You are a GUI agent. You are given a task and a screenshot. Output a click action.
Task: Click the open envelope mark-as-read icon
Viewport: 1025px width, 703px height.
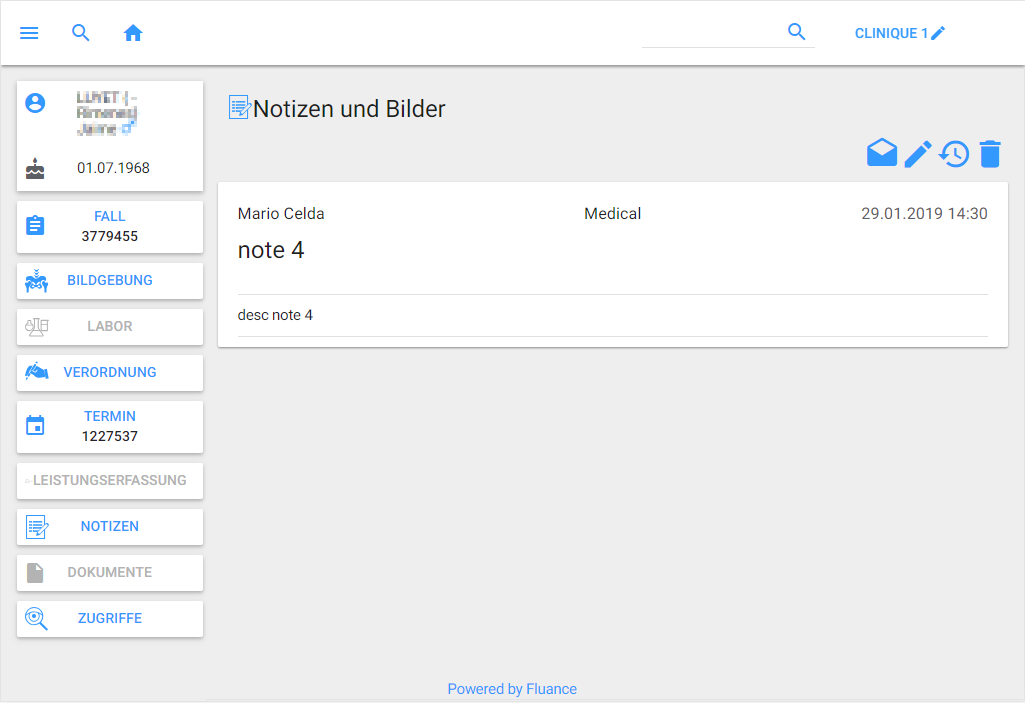(881, 153)
